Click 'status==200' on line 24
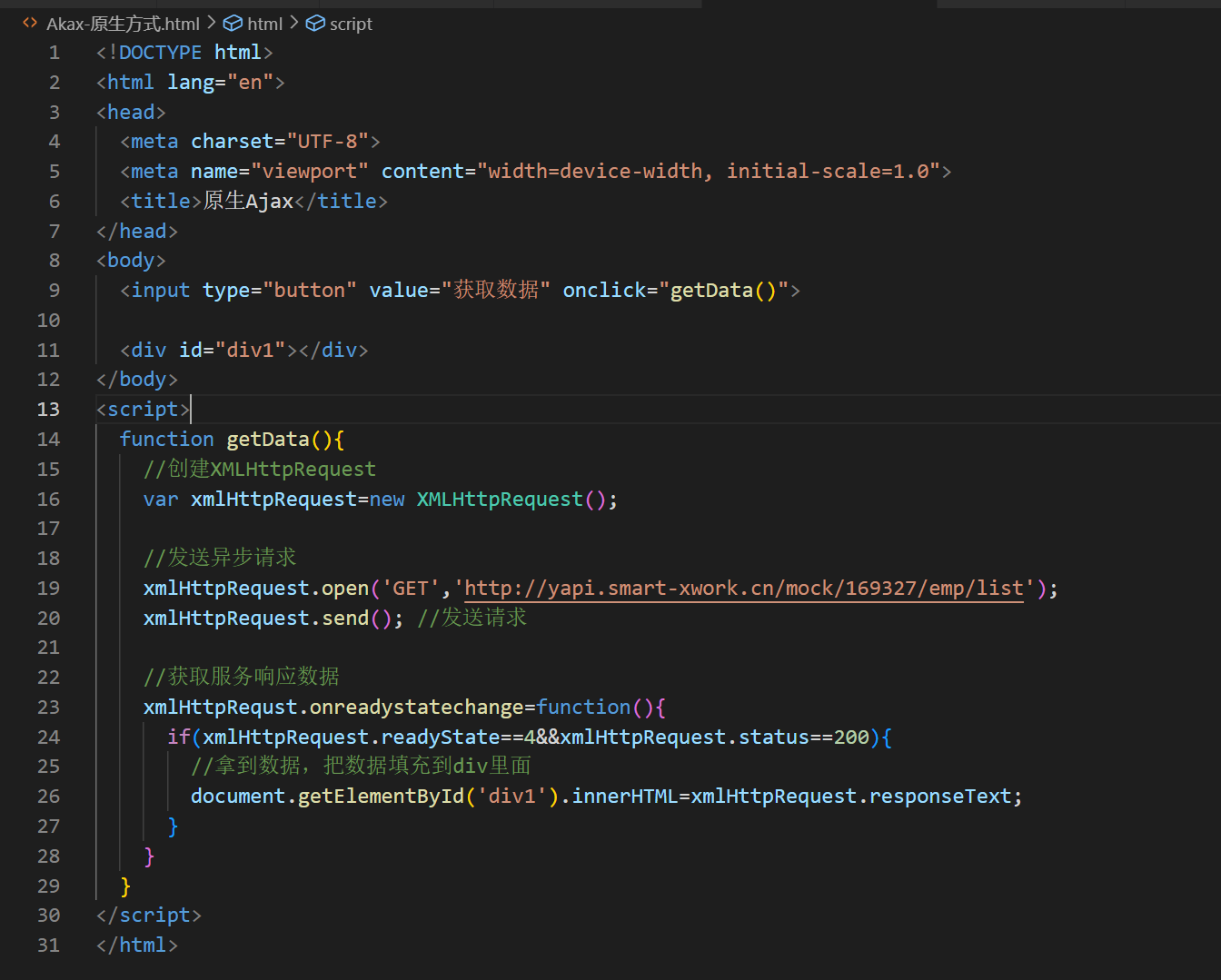 804,737
